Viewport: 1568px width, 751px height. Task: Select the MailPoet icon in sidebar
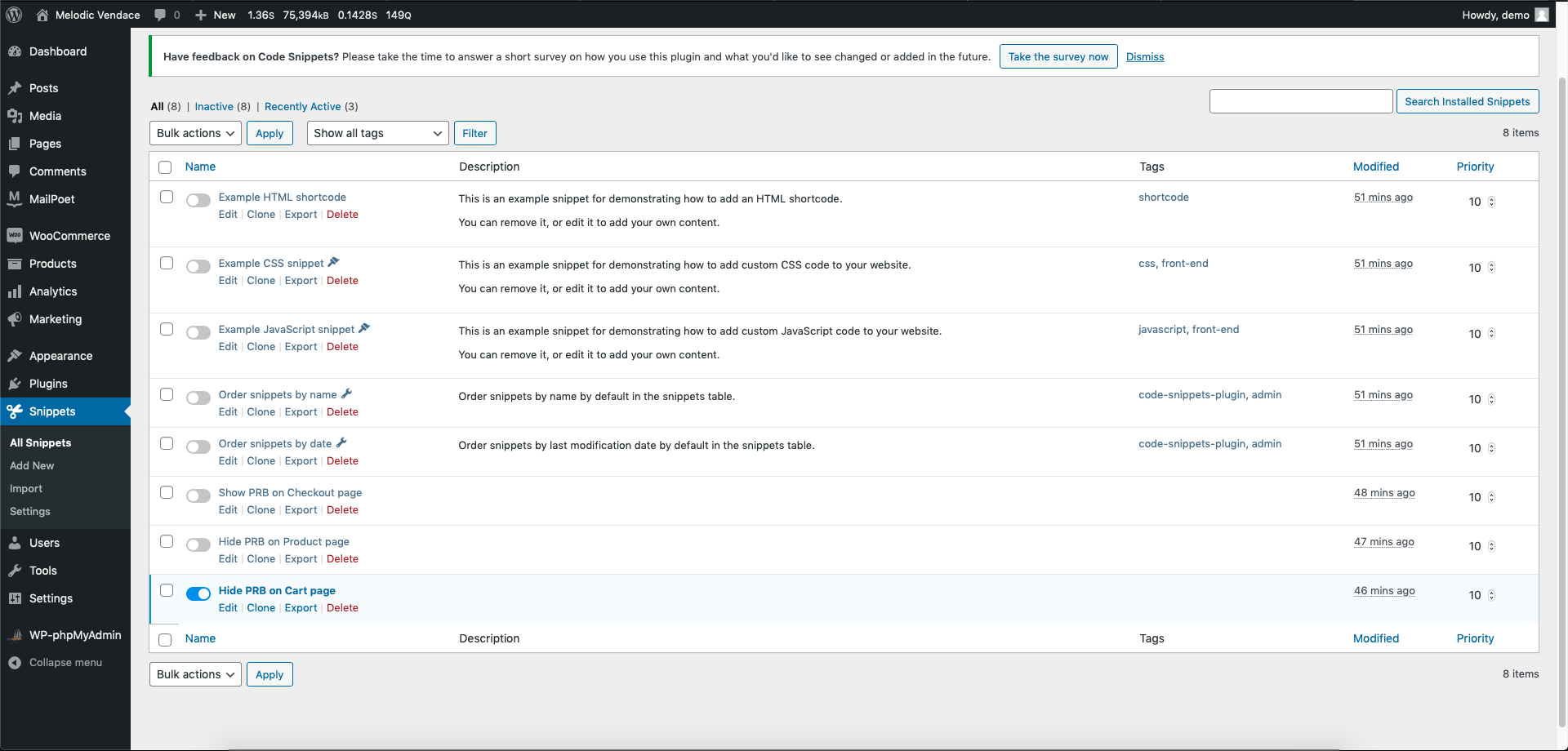point(15,198)
